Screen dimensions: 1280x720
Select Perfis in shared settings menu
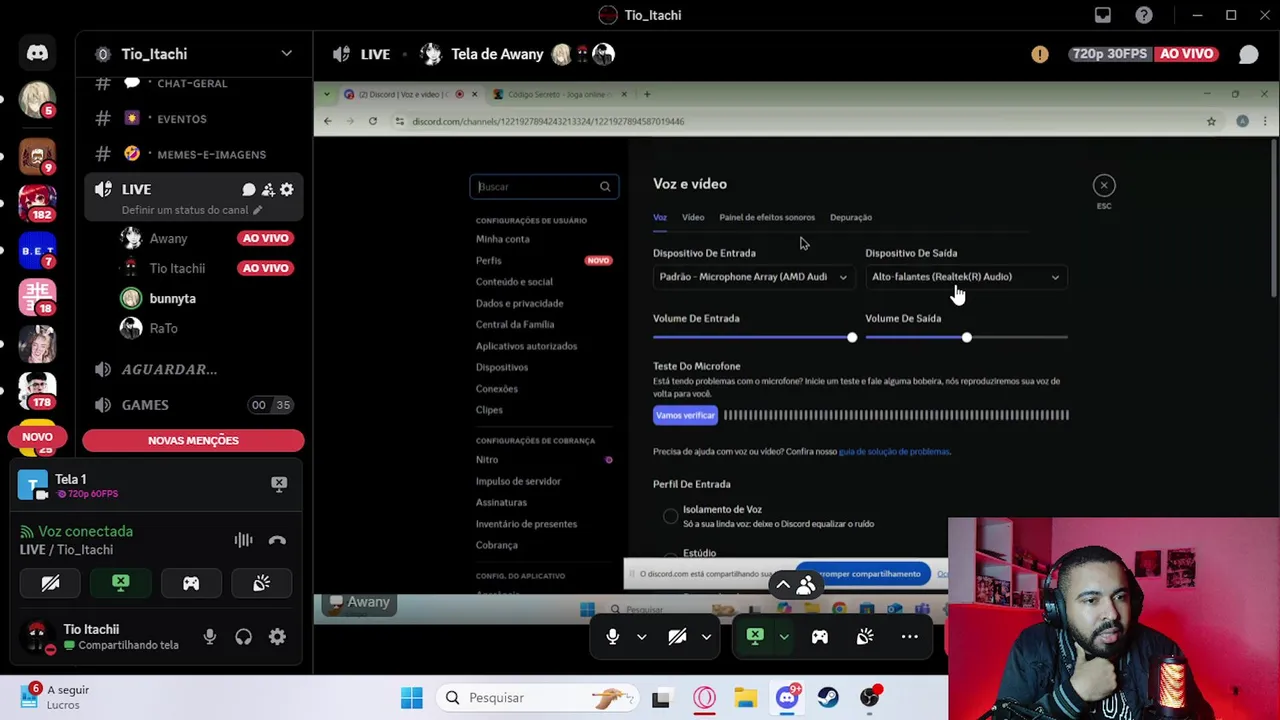click(x=489, y=260)
